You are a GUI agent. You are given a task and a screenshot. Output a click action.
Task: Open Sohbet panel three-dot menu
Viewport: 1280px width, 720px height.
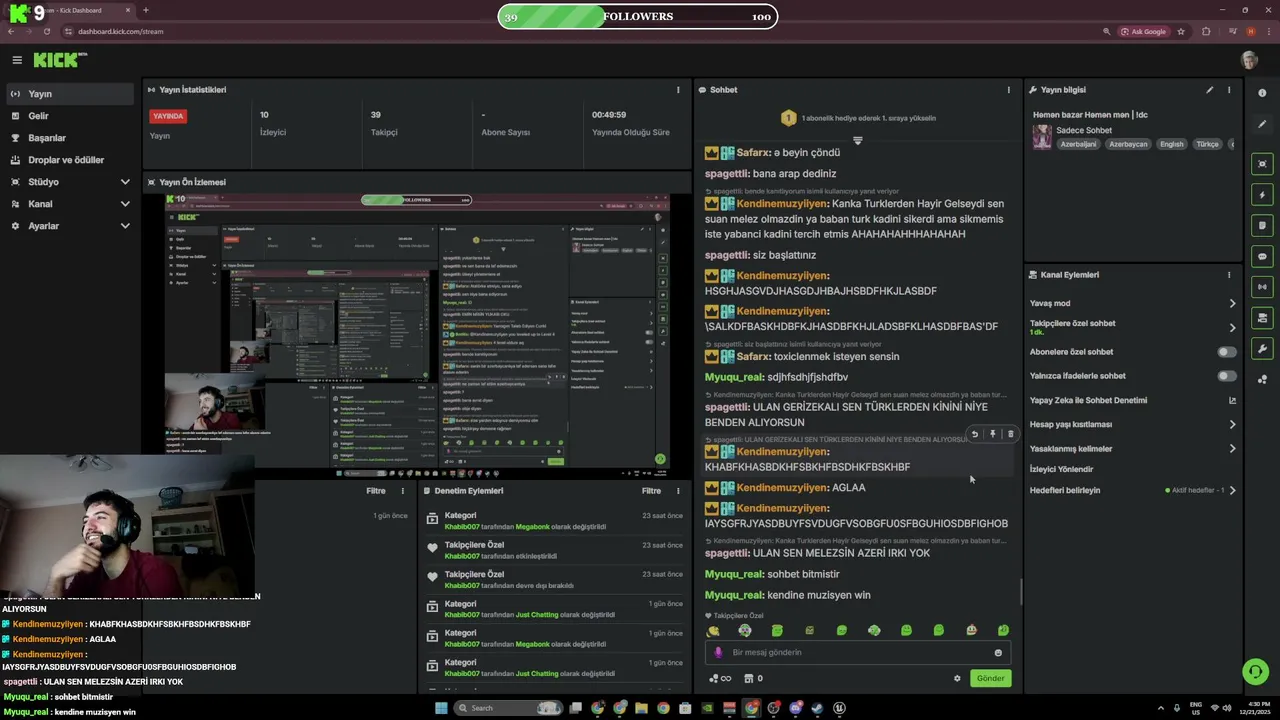pos(1008,90)
